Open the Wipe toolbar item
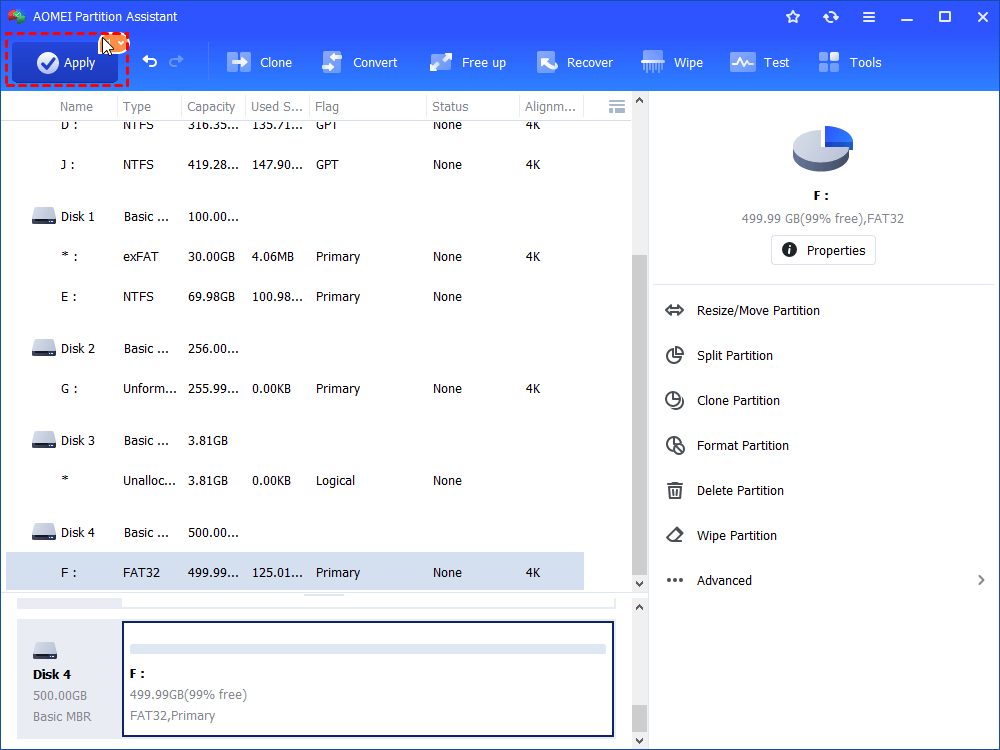 click(672, 62)
